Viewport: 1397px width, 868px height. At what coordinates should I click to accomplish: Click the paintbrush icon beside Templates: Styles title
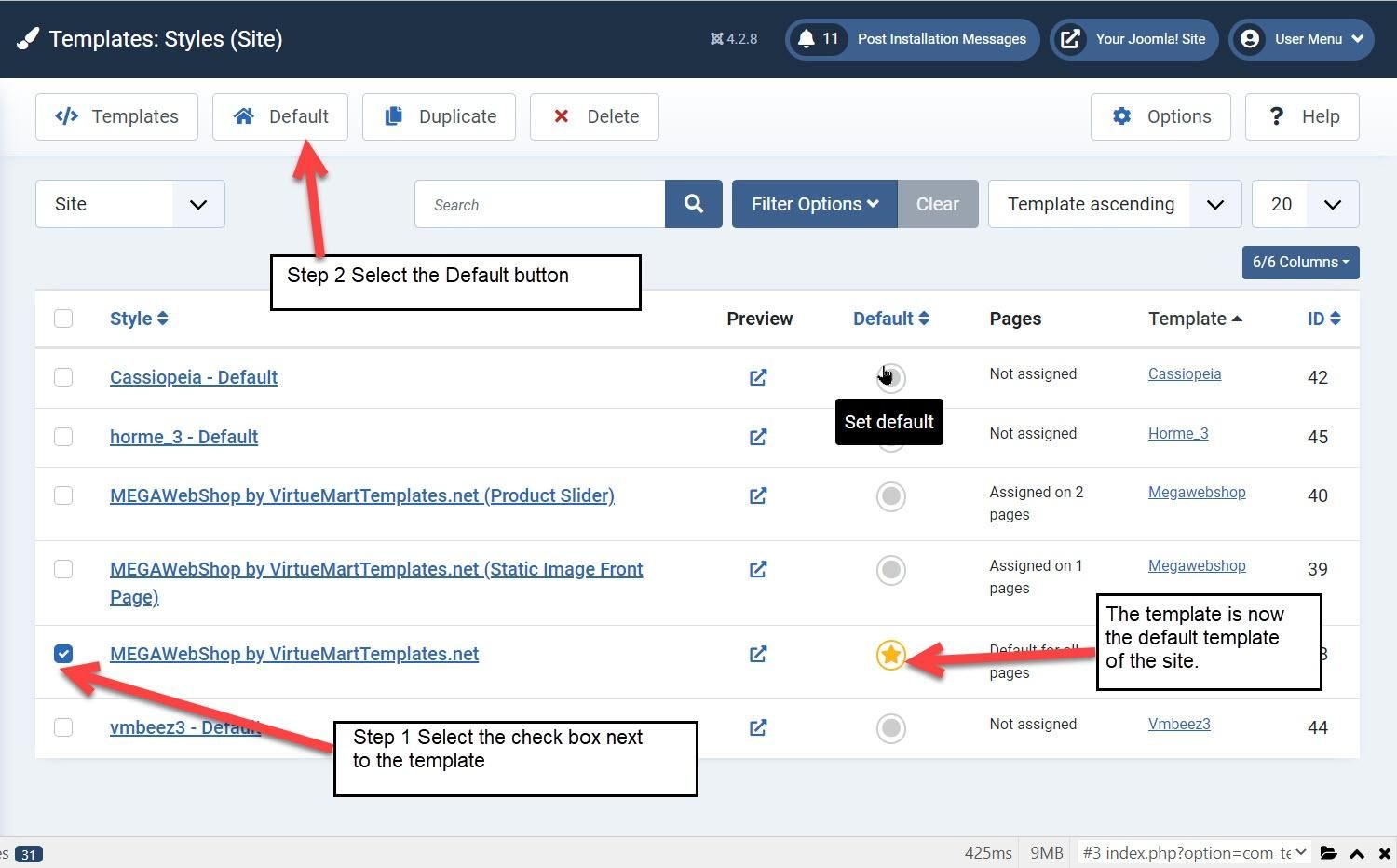click(28, 39)
